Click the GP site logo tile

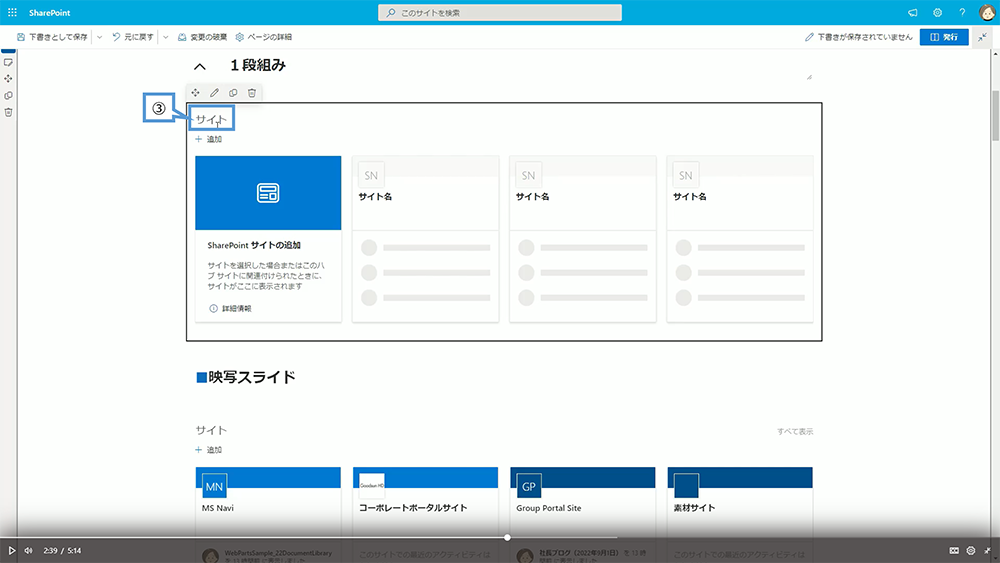click(x=529, y=486)
